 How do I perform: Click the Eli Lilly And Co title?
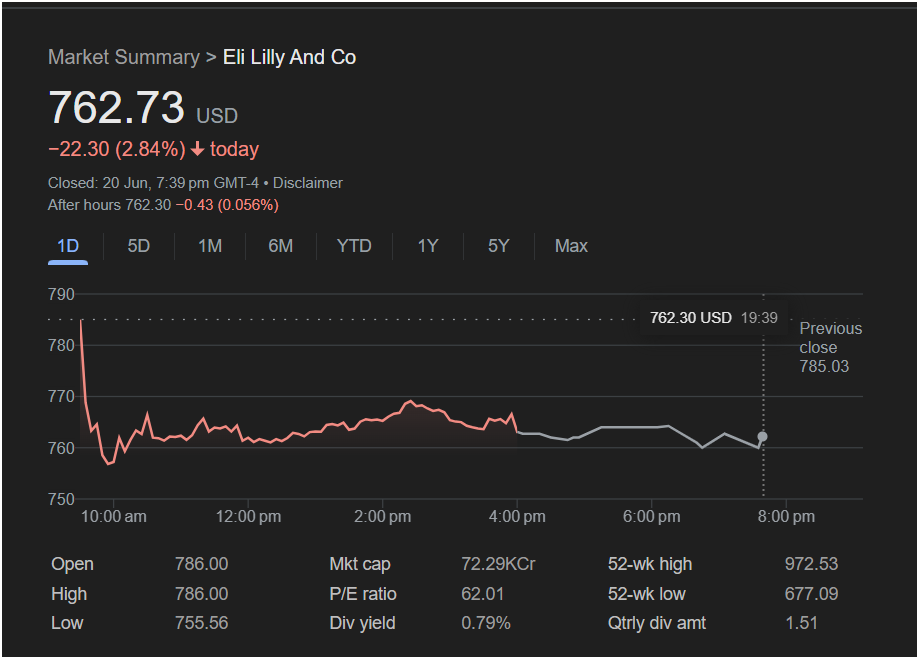[290, 57]
